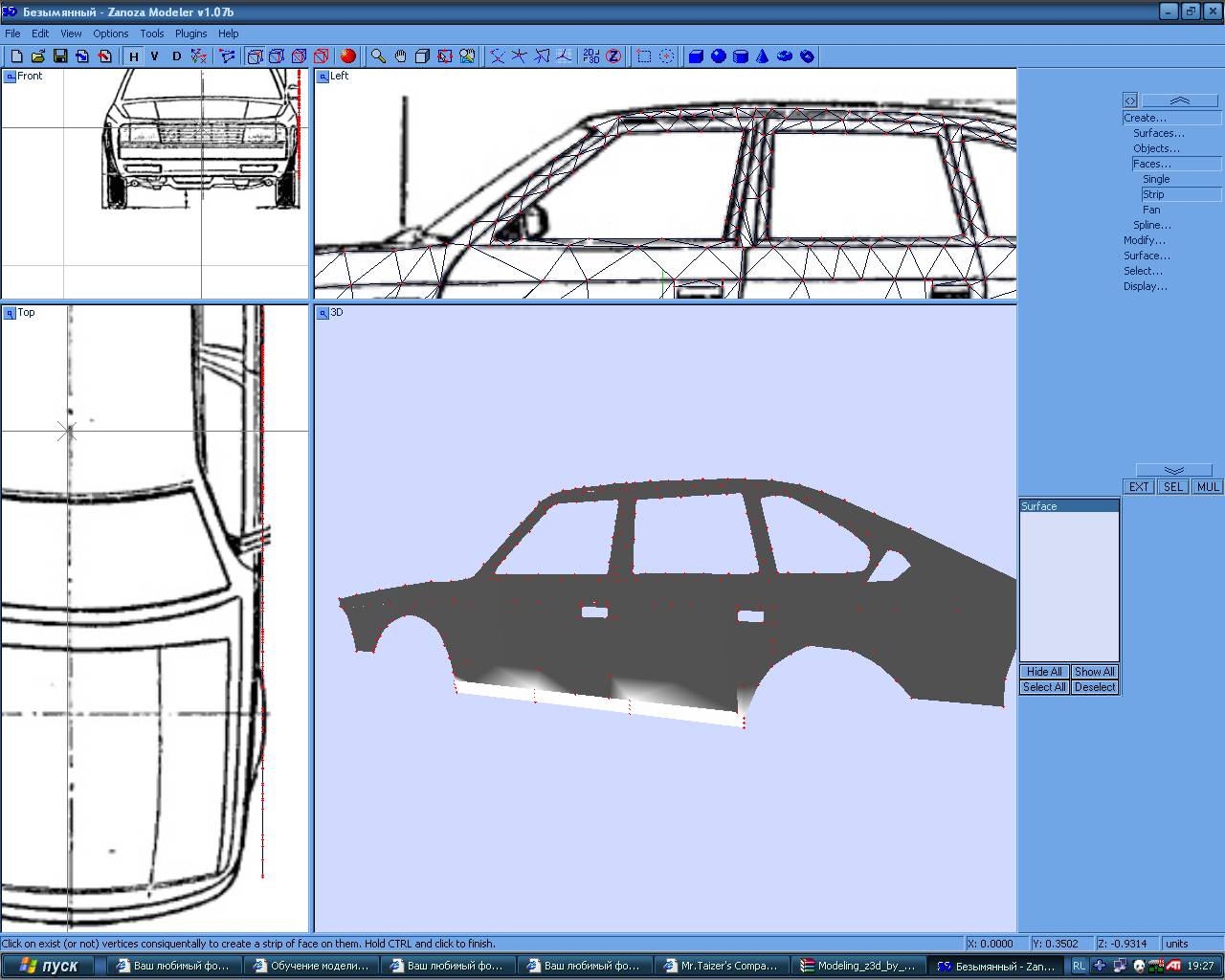Image resolution: width=1225 pixels, height=980 pixels.
Task: Click the red sphere render icon
Action: point(348,56)
